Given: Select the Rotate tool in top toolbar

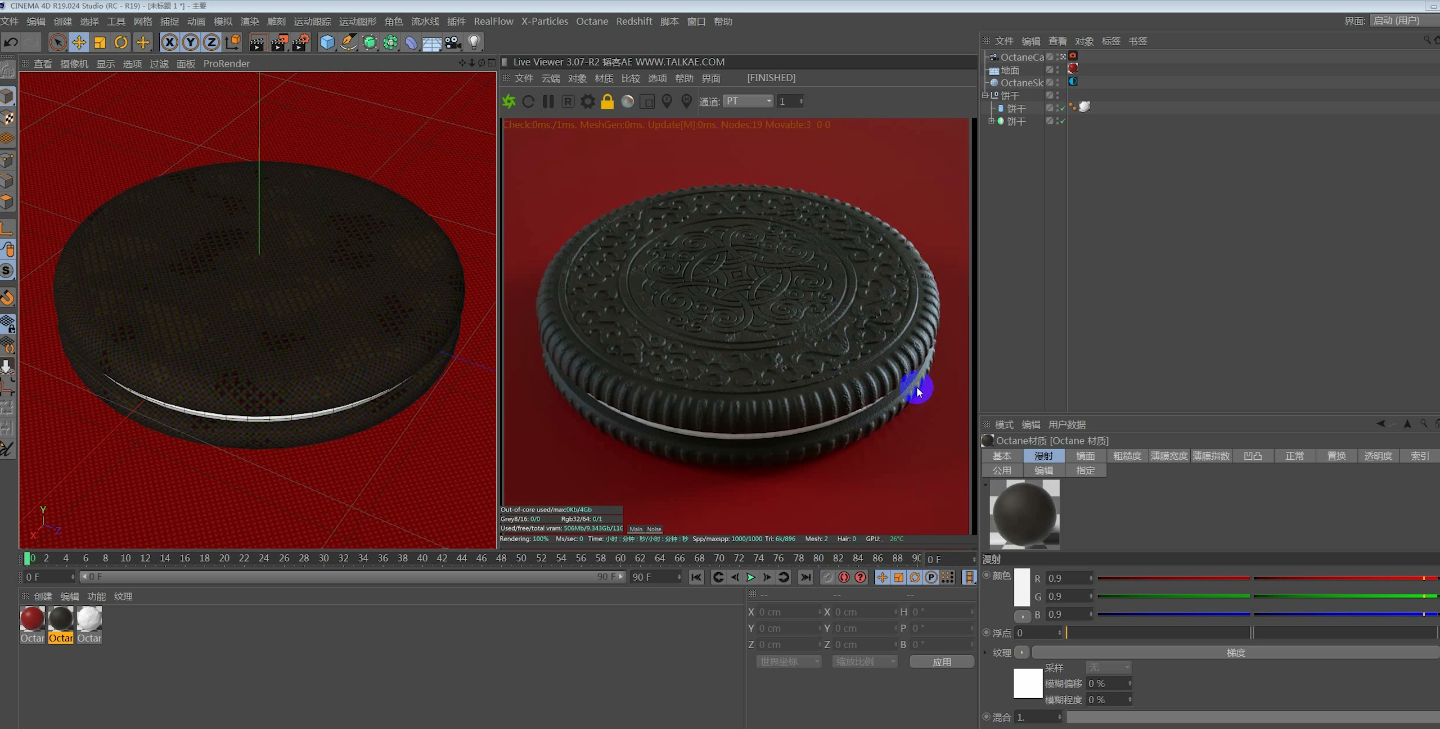Looking at the screenshot, I should pos(121,42).
